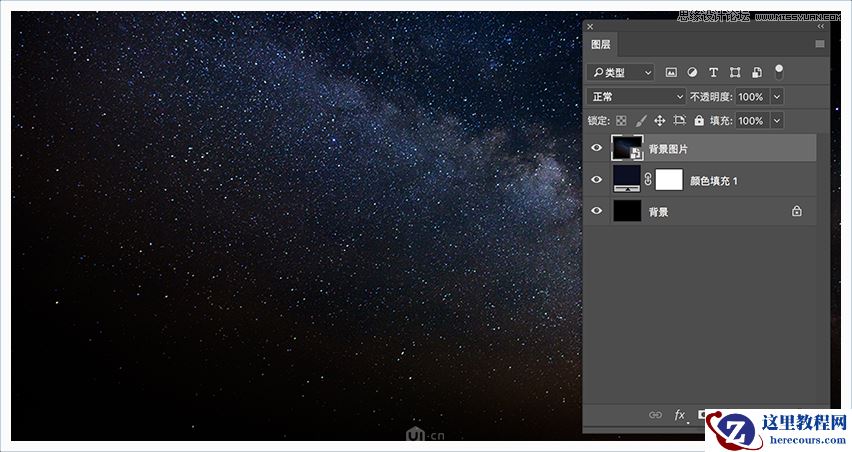Filter layers by smart object icon
Screen dimensions: 852x452
(x=756, y=72)
